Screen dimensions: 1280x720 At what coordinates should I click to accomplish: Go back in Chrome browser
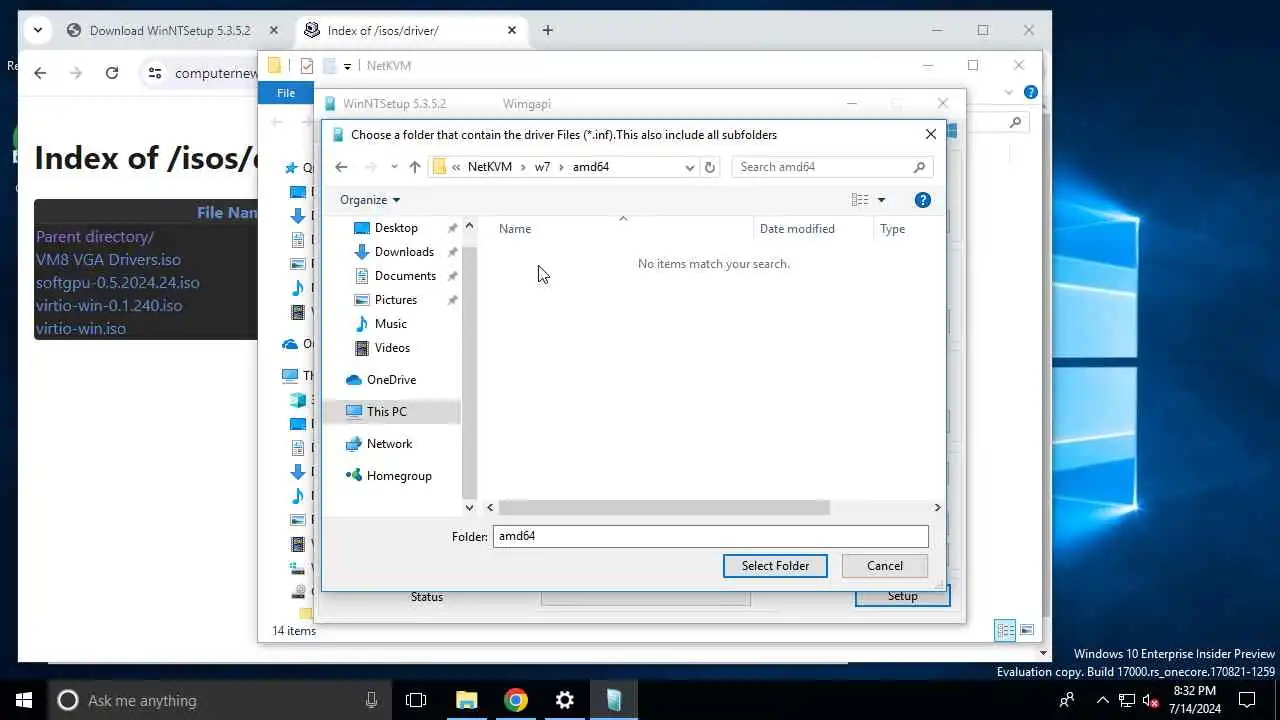pyautogui.click(x=40, y=73)
